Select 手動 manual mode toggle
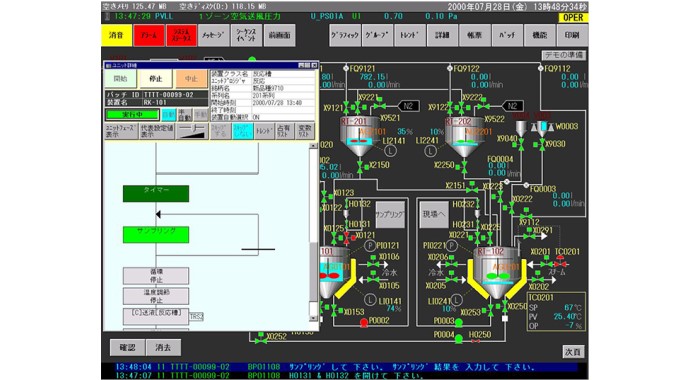This screenshot has width=690, height=380. (201, 115)
